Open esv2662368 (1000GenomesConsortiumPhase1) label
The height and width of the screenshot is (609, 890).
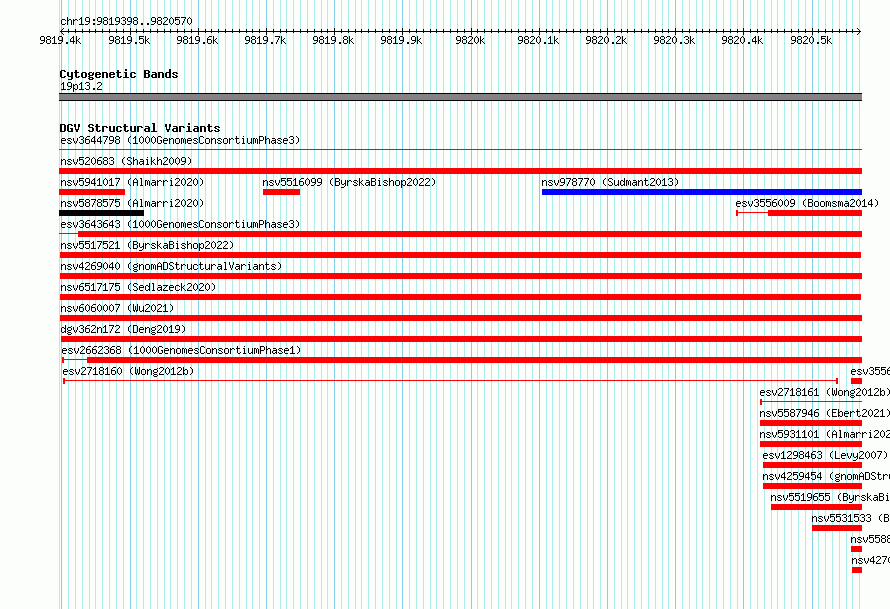[x=181, y=350]
